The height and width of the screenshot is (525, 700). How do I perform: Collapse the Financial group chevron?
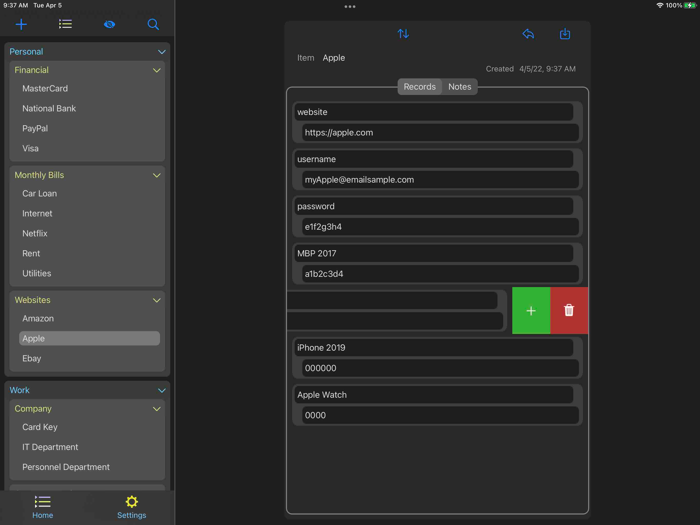click(157, 70)
